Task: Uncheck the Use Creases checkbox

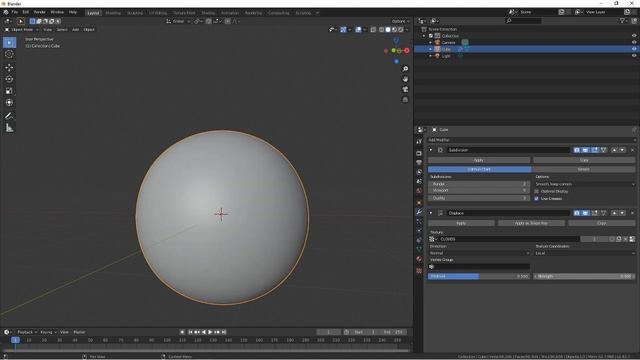Action: pos(537,198)
